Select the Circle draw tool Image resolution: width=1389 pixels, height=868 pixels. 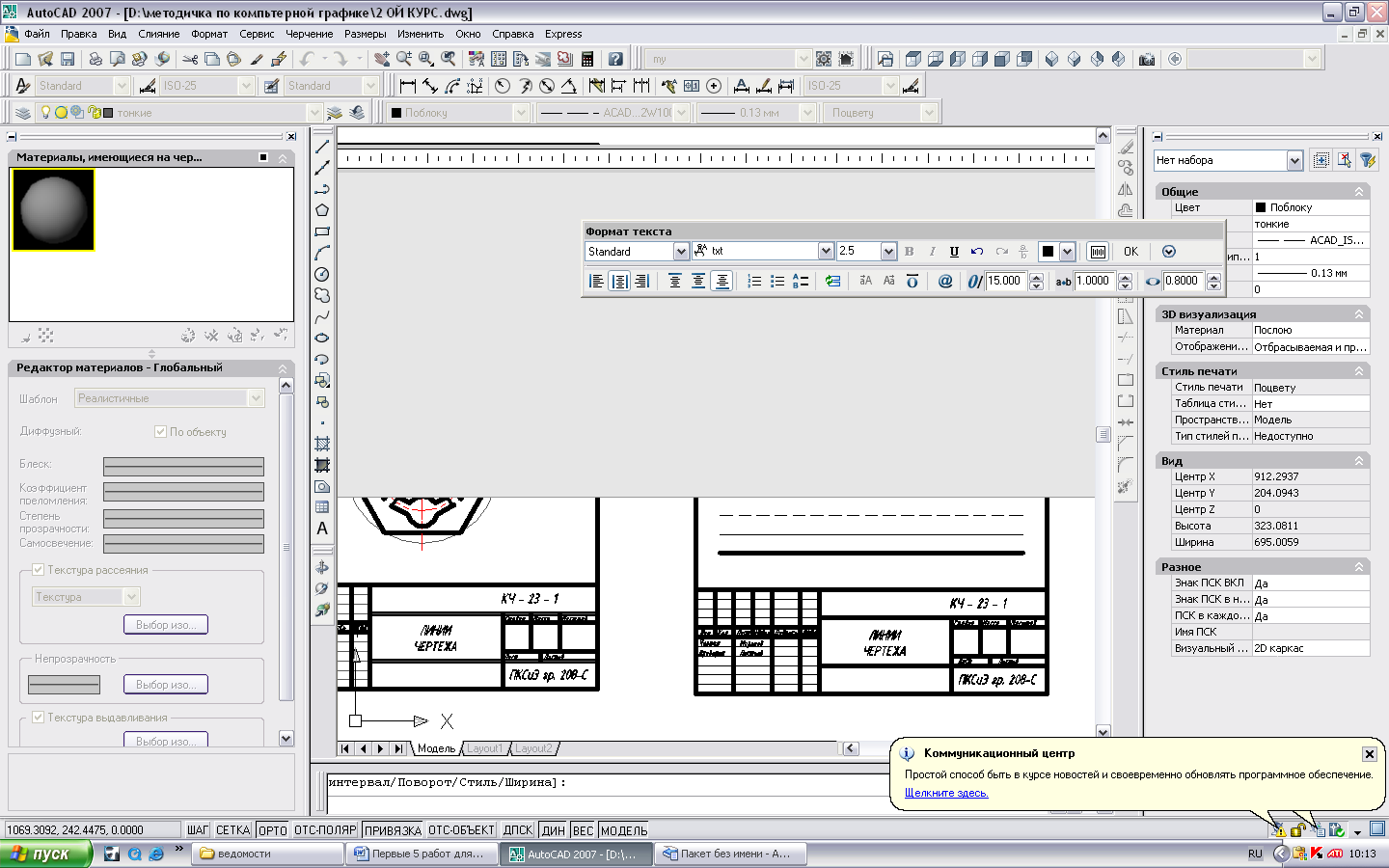(322, 274)
